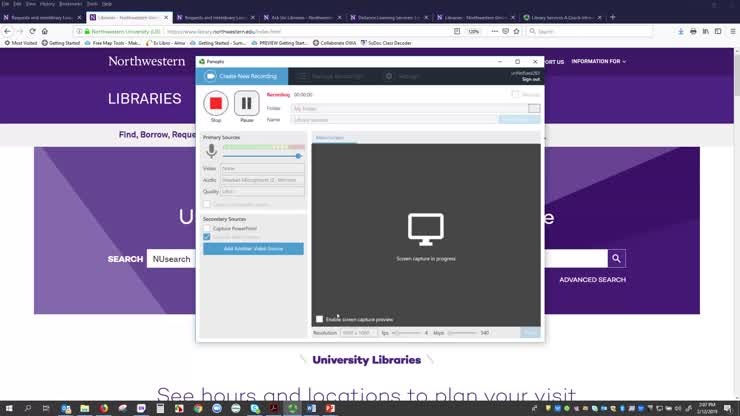Open the Video source dropdown

coord(262,168)
